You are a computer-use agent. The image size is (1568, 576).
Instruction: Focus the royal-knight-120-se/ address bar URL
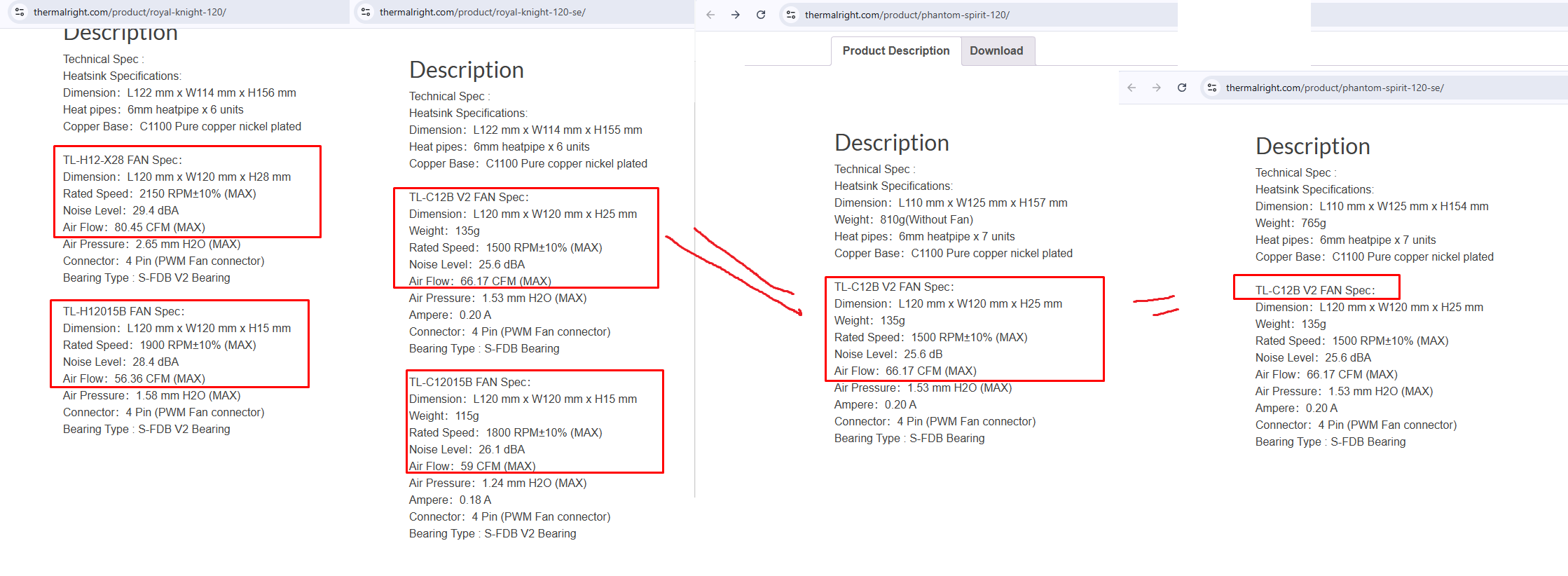click(x=483, y=12)
